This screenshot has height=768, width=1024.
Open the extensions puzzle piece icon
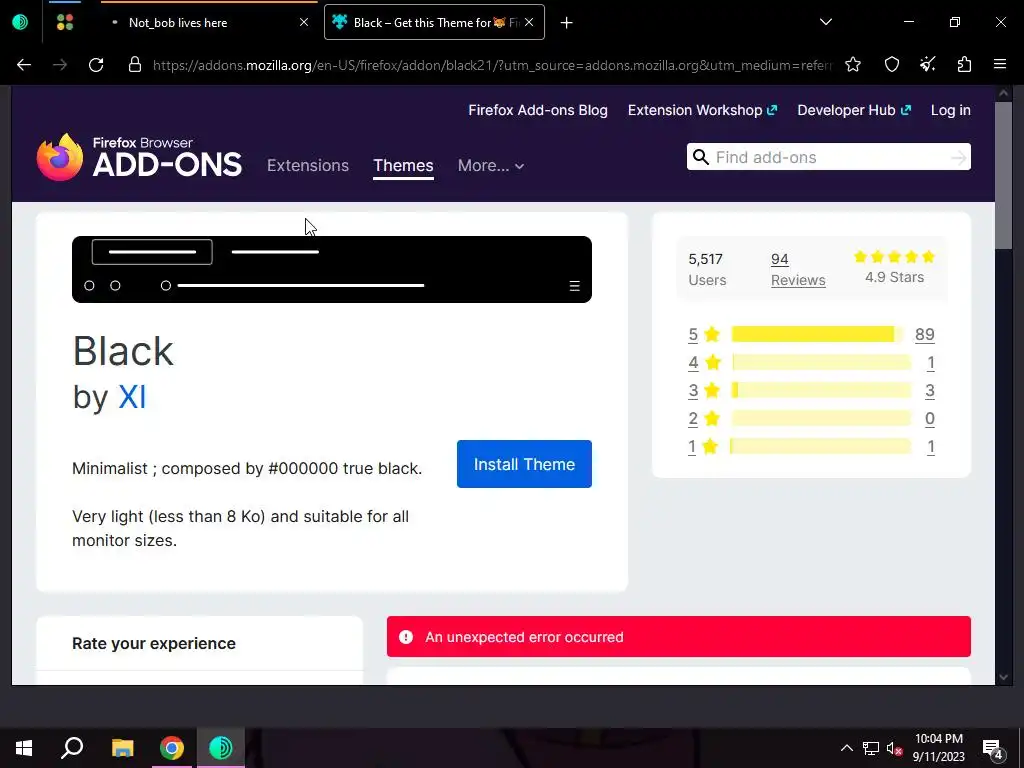coord(965,64)
